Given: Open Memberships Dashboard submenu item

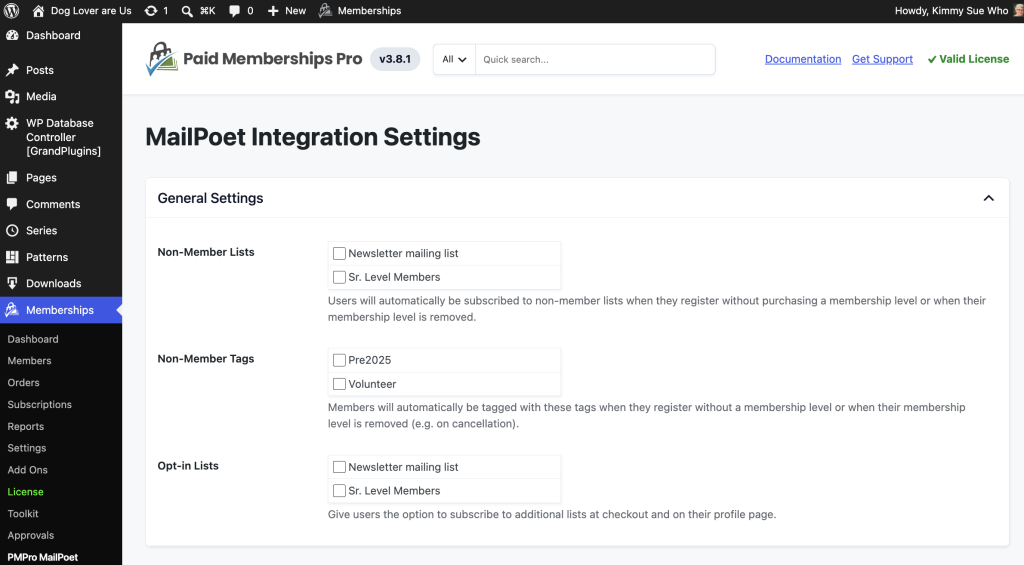Looking at the screenshot, I should tap(33, 339).
